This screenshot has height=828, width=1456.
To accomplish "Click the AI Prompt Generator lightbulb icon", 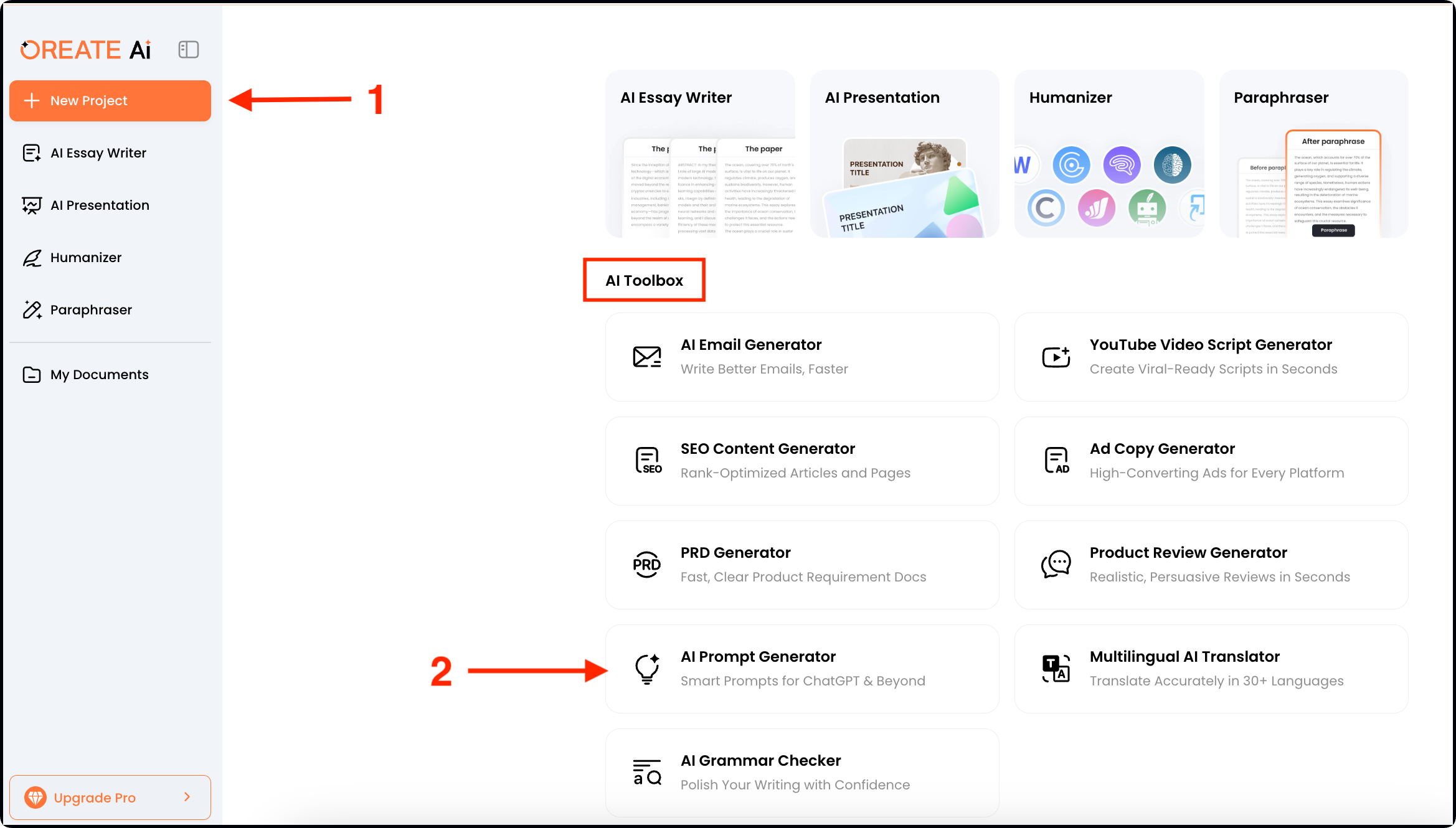I will pyautogui.click(x=647, y=669).
